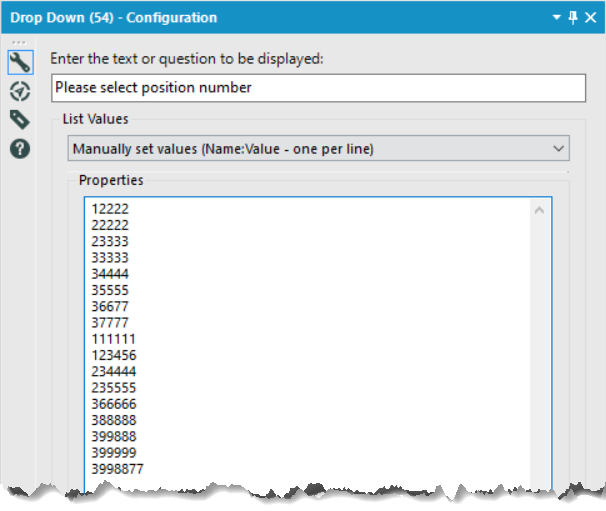Open the Help question mark icon
The image size is (606, 511).
(20, 149)
